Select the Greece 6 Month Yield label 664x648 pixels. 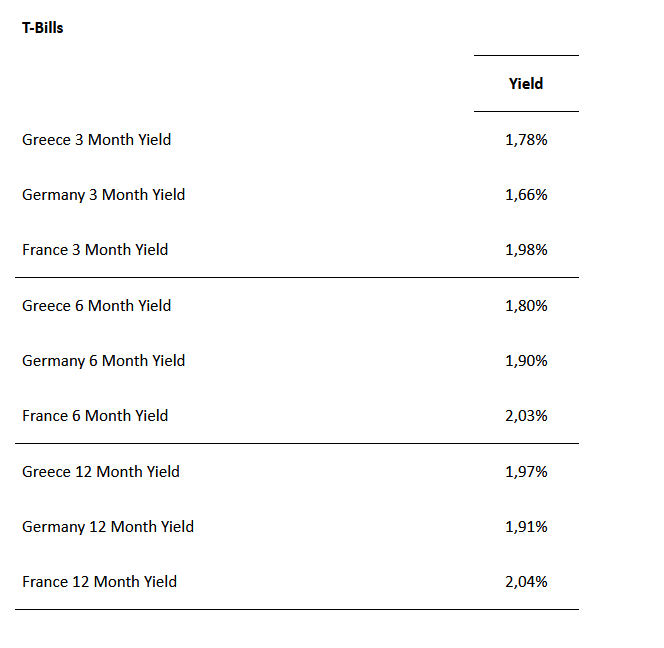pyautogui.click(x=96, y=306)
